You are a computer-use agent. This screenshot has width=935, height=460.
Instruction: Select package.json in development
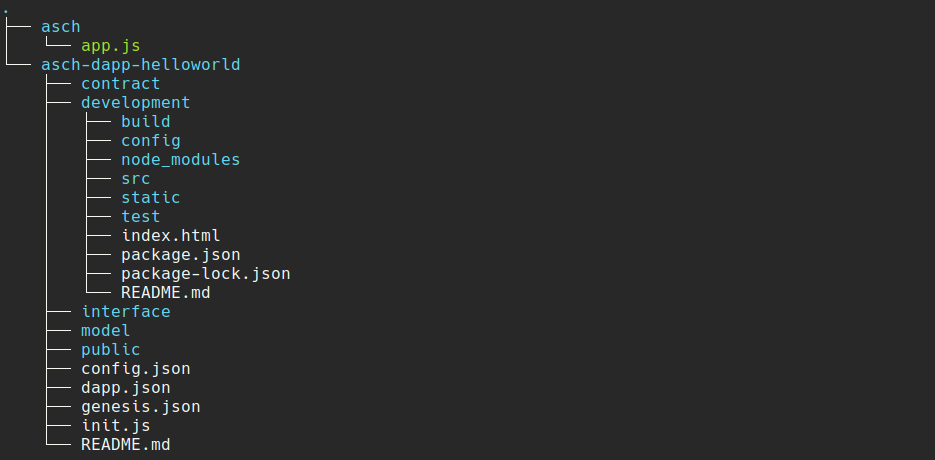181,255
